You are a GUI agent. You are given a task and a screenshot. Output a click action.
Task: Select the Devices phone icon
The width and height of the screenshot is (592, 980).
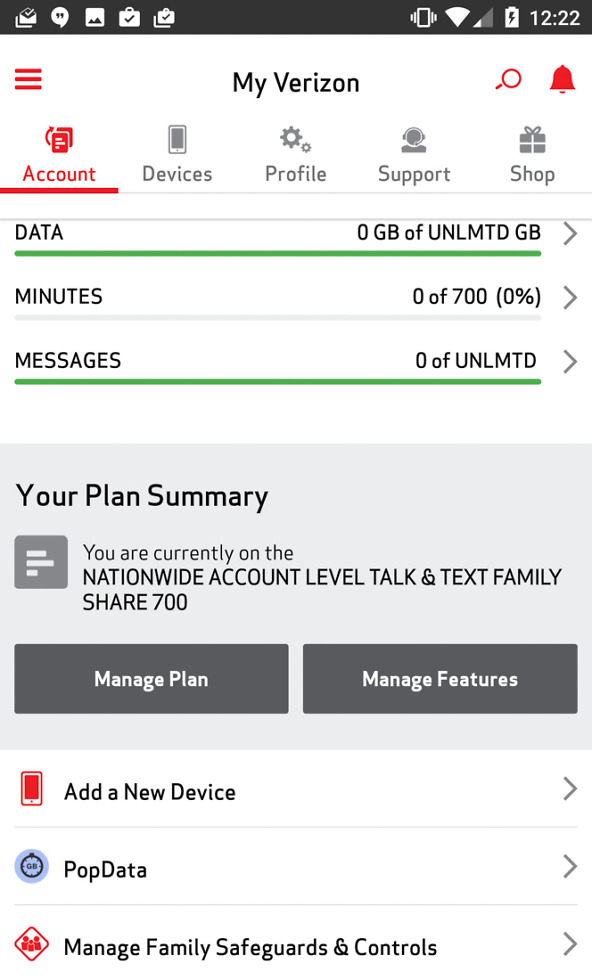177,140
